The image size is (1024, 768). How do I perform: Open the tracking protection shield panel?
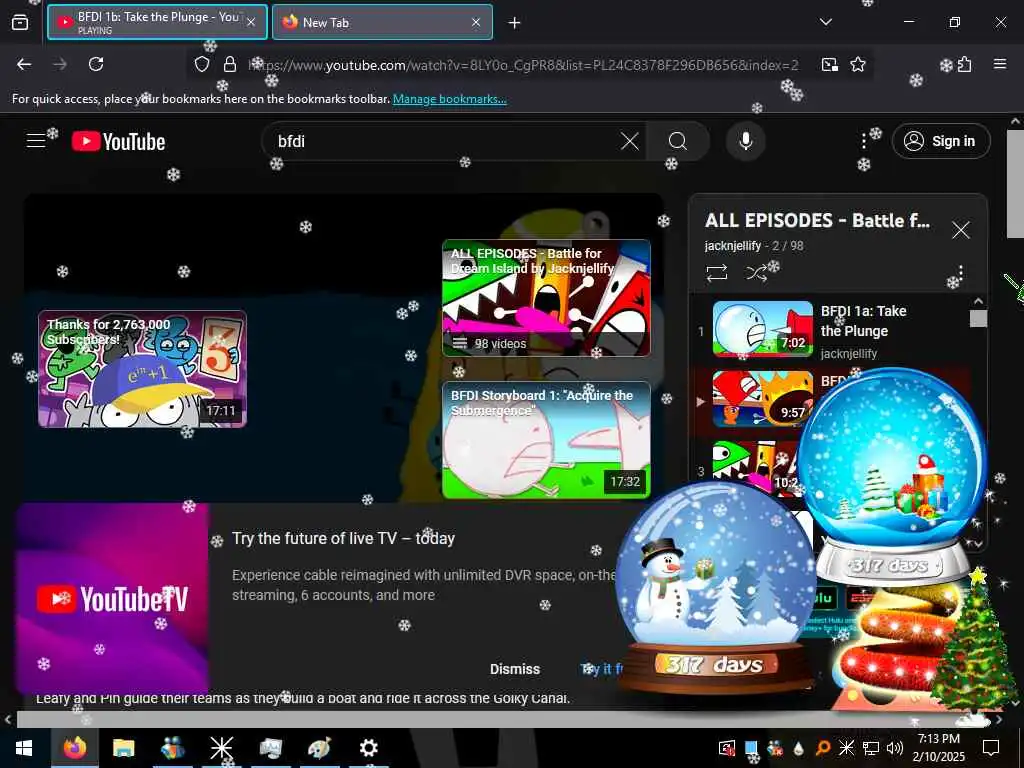tap(202, 64)
